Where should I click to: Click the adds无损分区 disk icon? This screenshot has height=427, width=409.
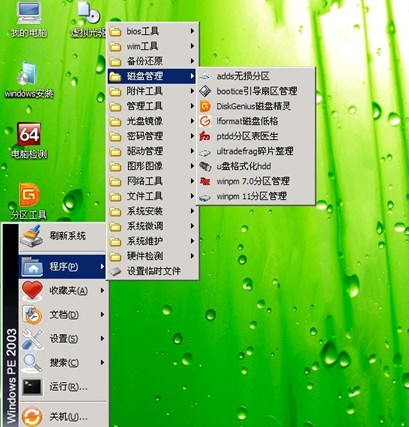[x=205, y=76]
